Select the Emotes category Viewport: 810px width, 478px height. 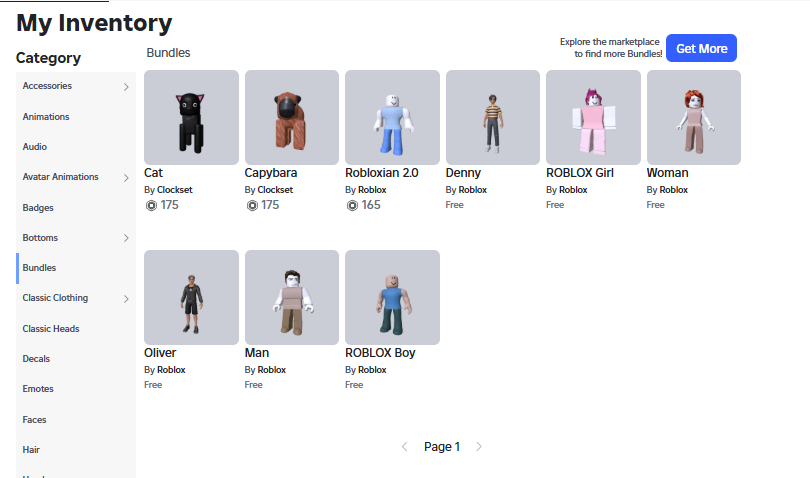[x=76, y=389]
